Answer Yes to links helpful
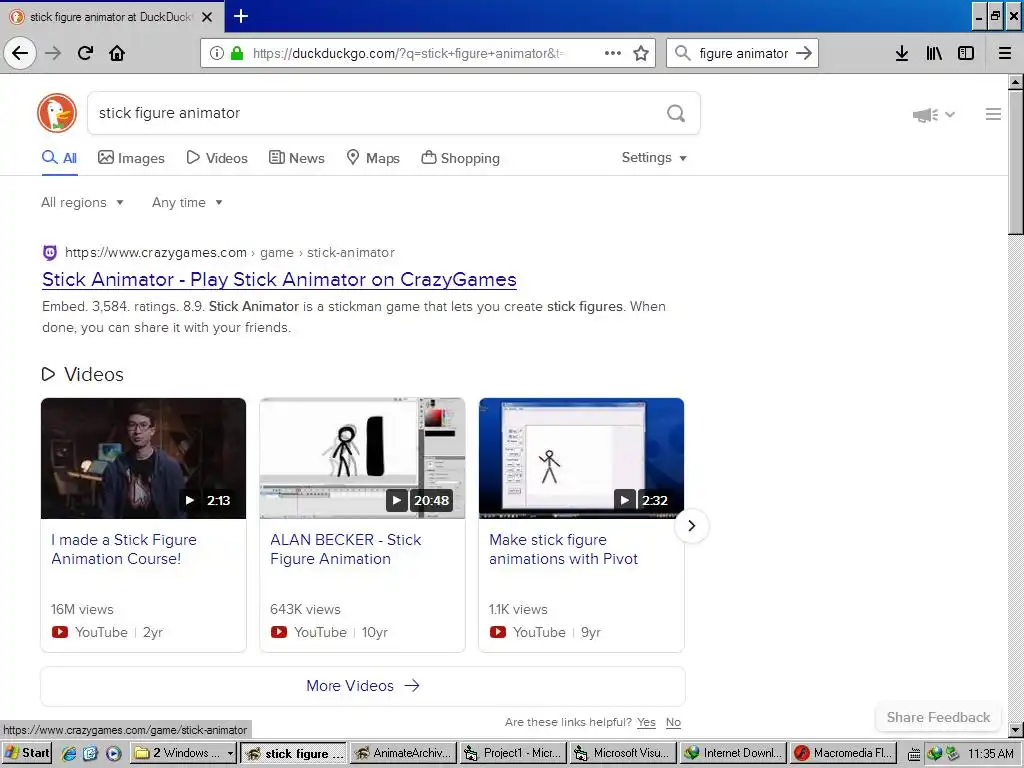The height and width of the screenshot is (768, 1024). tap(646, 722)
